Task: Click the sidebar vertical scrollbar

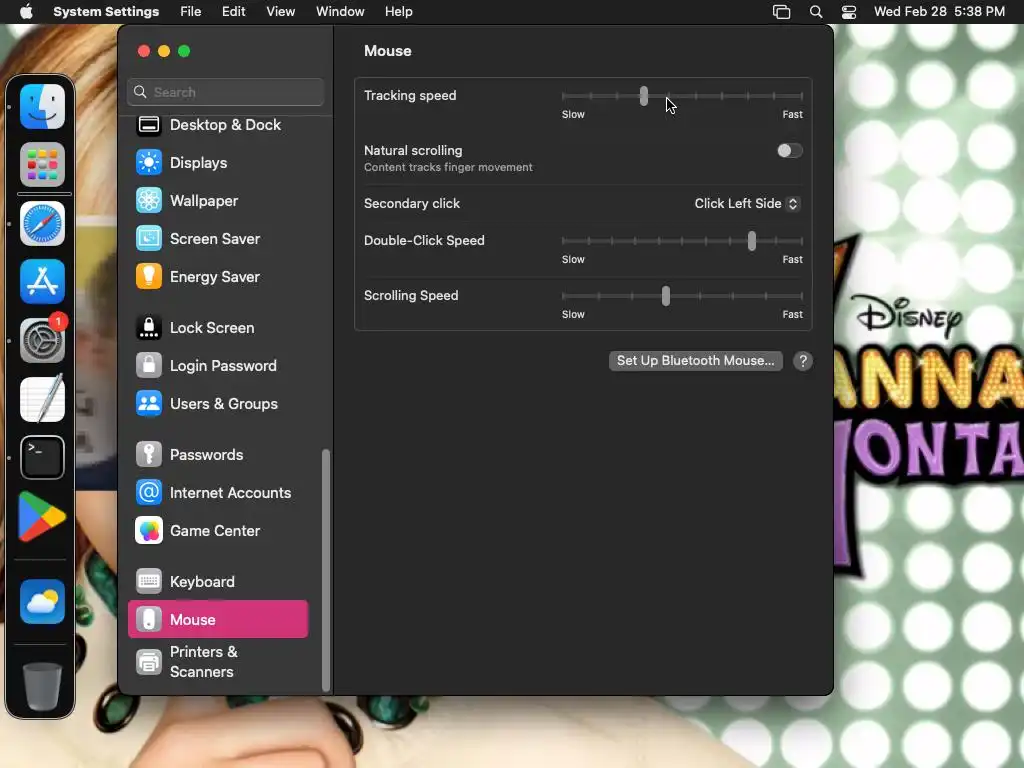Action: click(x=326, y=569)
